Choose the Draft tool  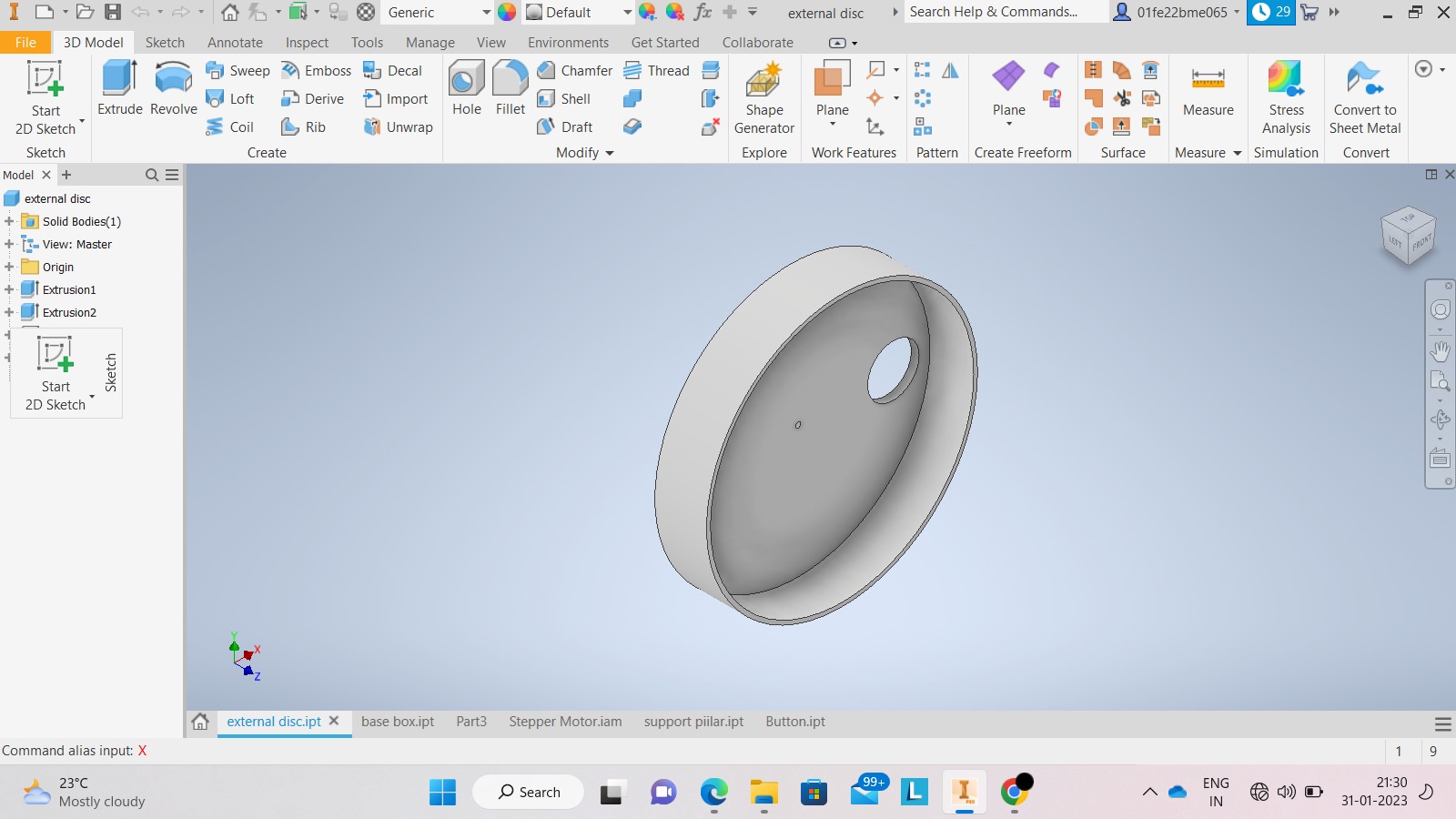(564, 126)
